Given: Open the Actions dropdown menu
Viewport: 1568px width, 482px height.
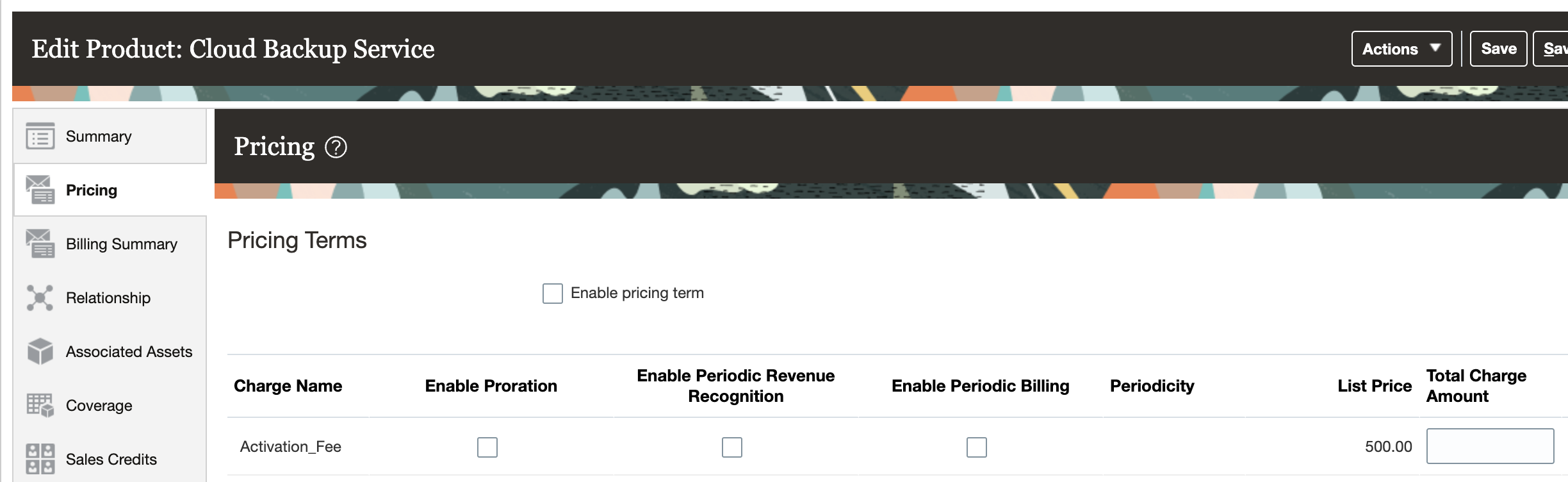Looking at the screenshot, I should click(x=1401, y=49).
